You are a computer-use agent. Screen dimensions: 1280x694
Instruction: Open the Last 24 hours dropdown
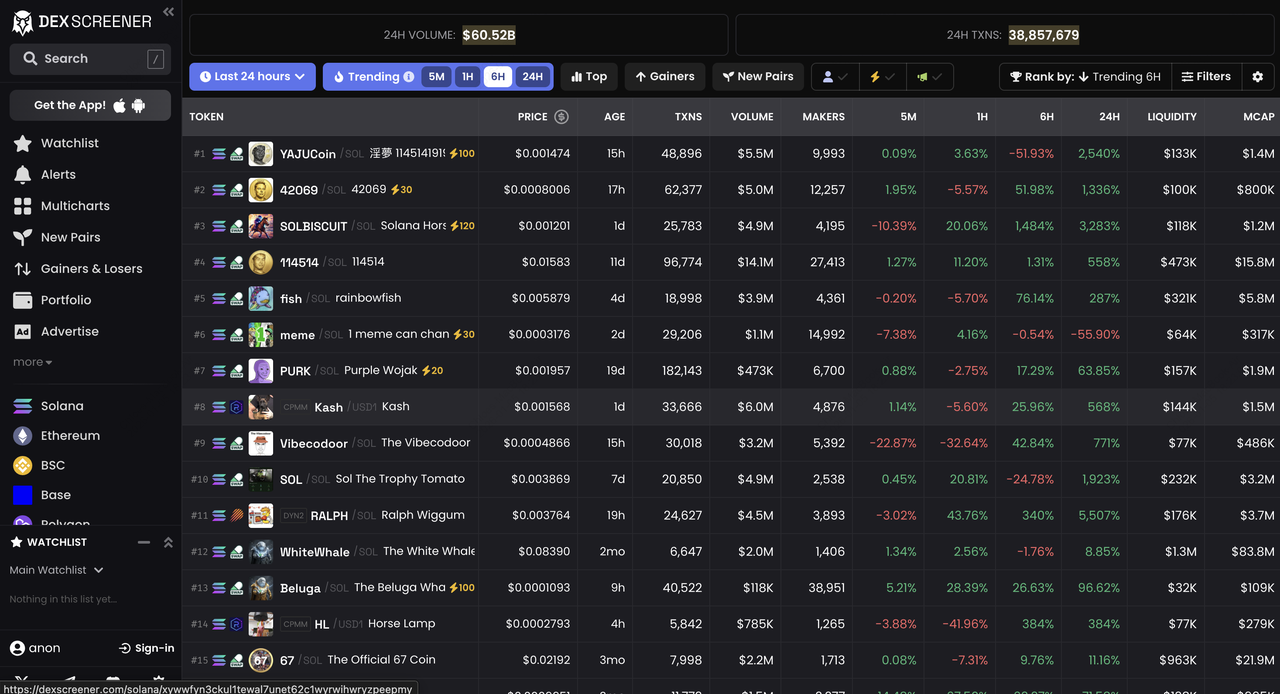252,77
